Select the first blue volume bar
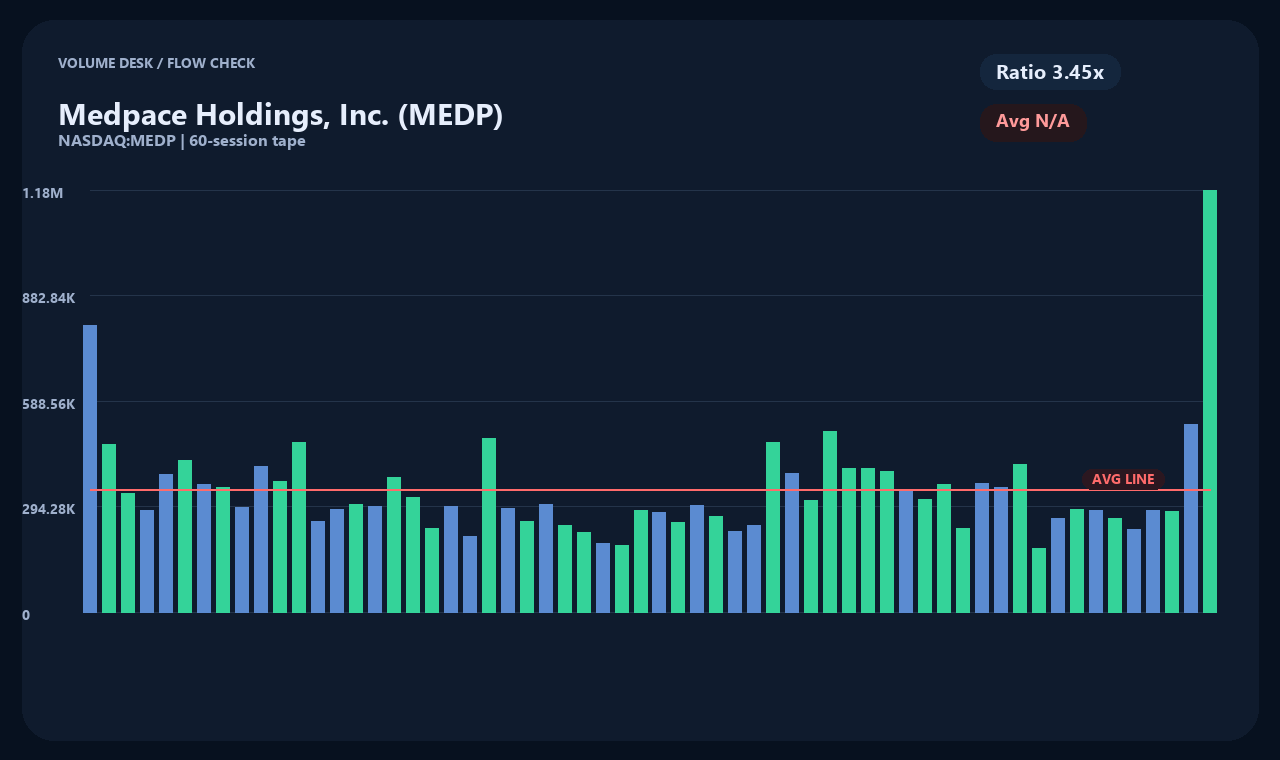 [x=90, y=469]
